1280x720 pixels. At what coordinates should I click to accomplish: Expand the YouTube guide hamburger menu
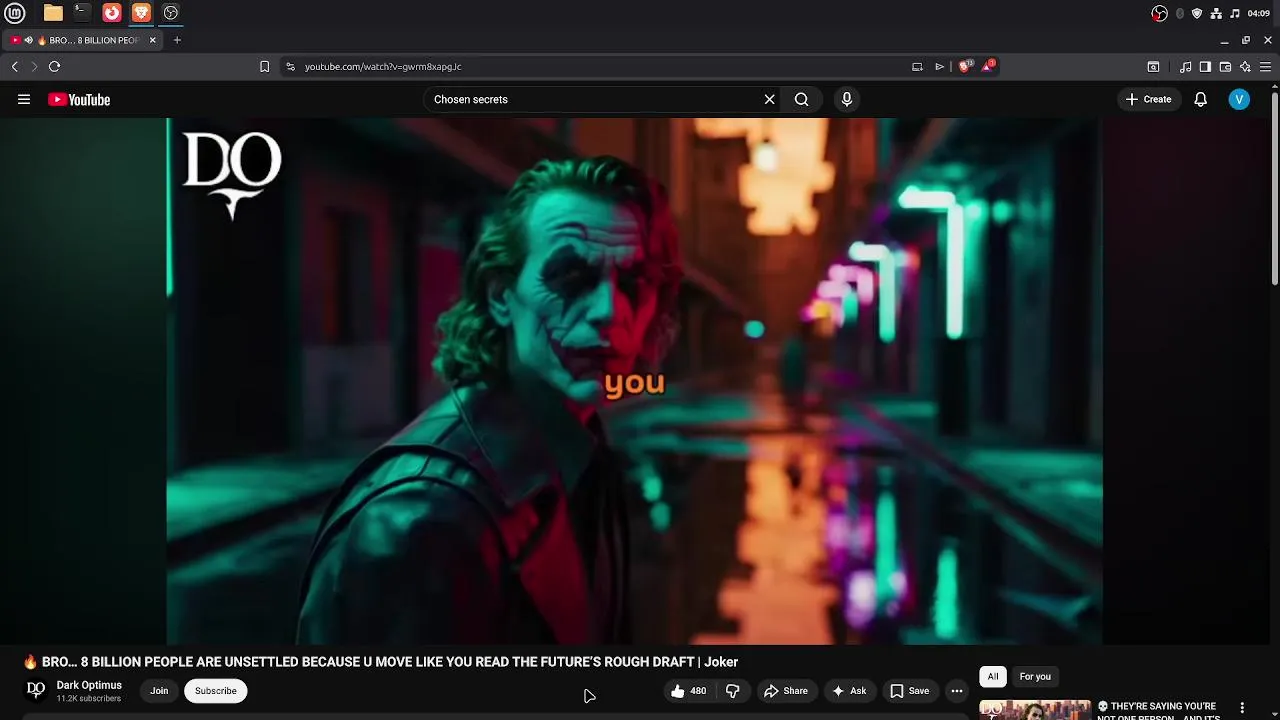(24, 99)
